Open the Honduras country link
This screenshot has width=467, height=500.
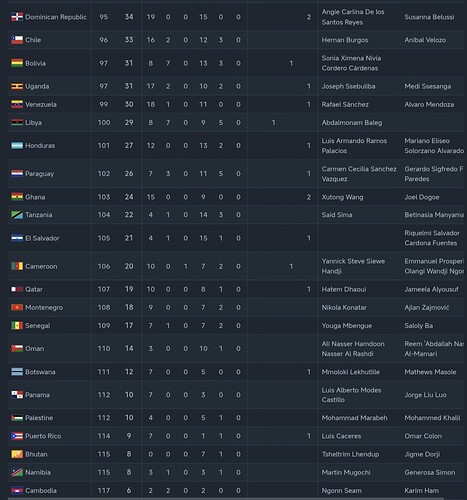click(x=40, y=145)
